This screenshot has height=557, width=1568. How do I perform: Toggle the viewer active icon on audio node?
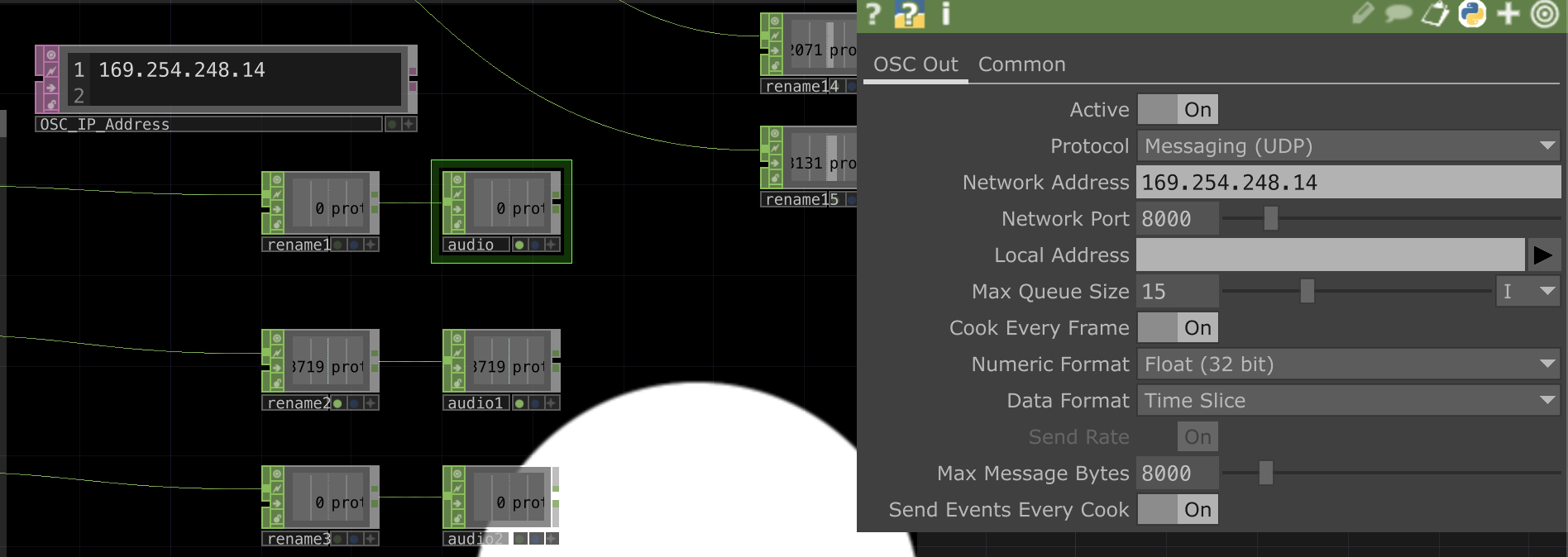coord(457,179)
